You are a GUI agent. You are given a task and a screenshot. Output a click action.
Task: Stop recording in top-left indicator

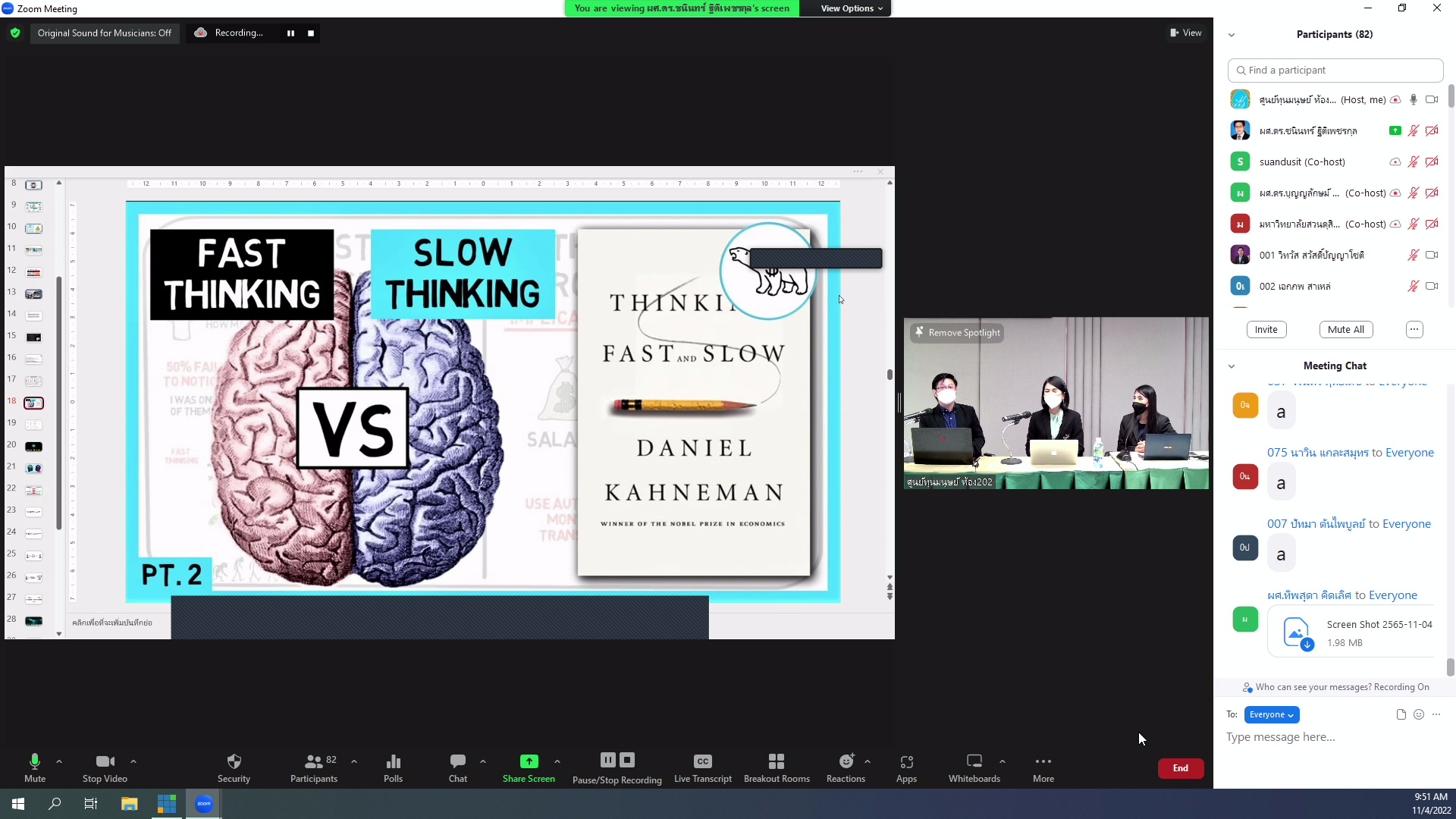311,33
